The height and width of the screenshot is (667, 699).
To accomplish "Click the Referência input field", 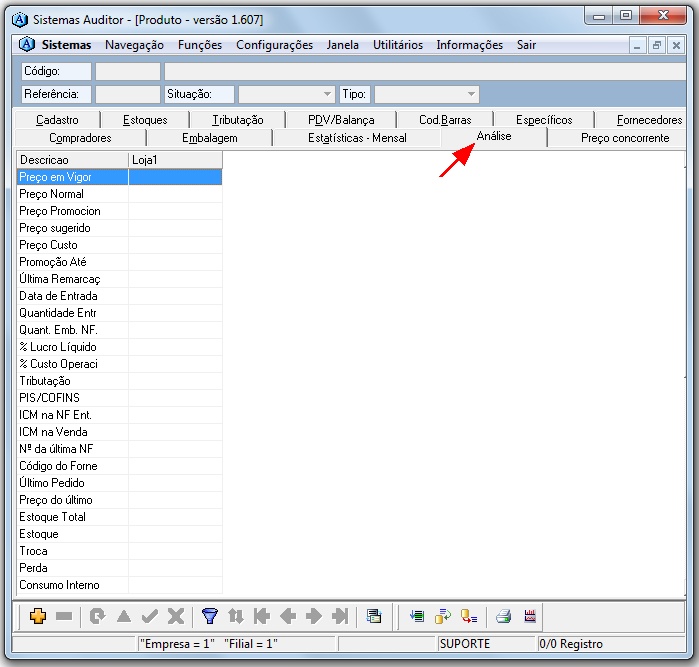I will point(128,94).
